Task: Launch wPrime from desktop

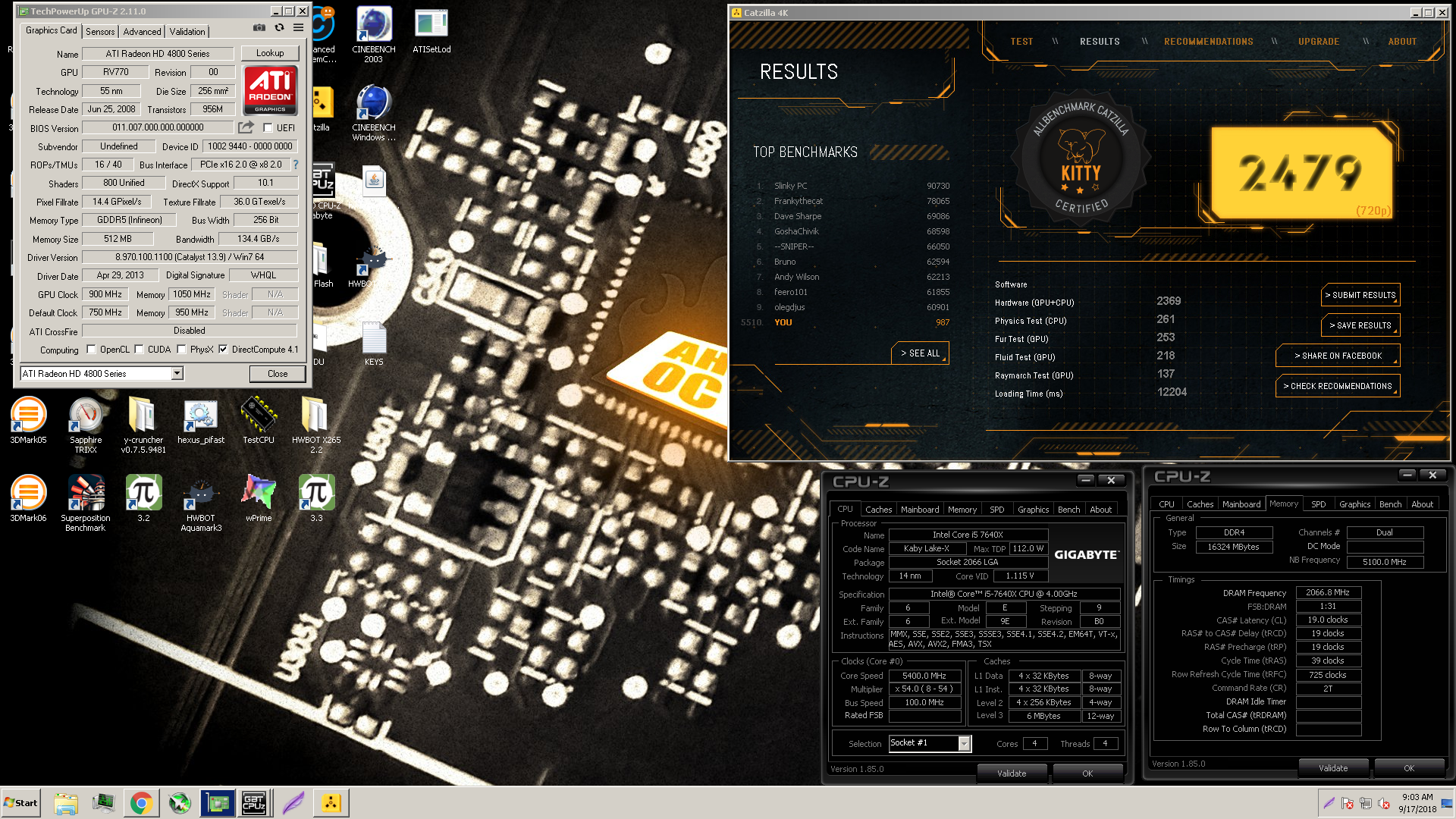Action: [259, 499]
